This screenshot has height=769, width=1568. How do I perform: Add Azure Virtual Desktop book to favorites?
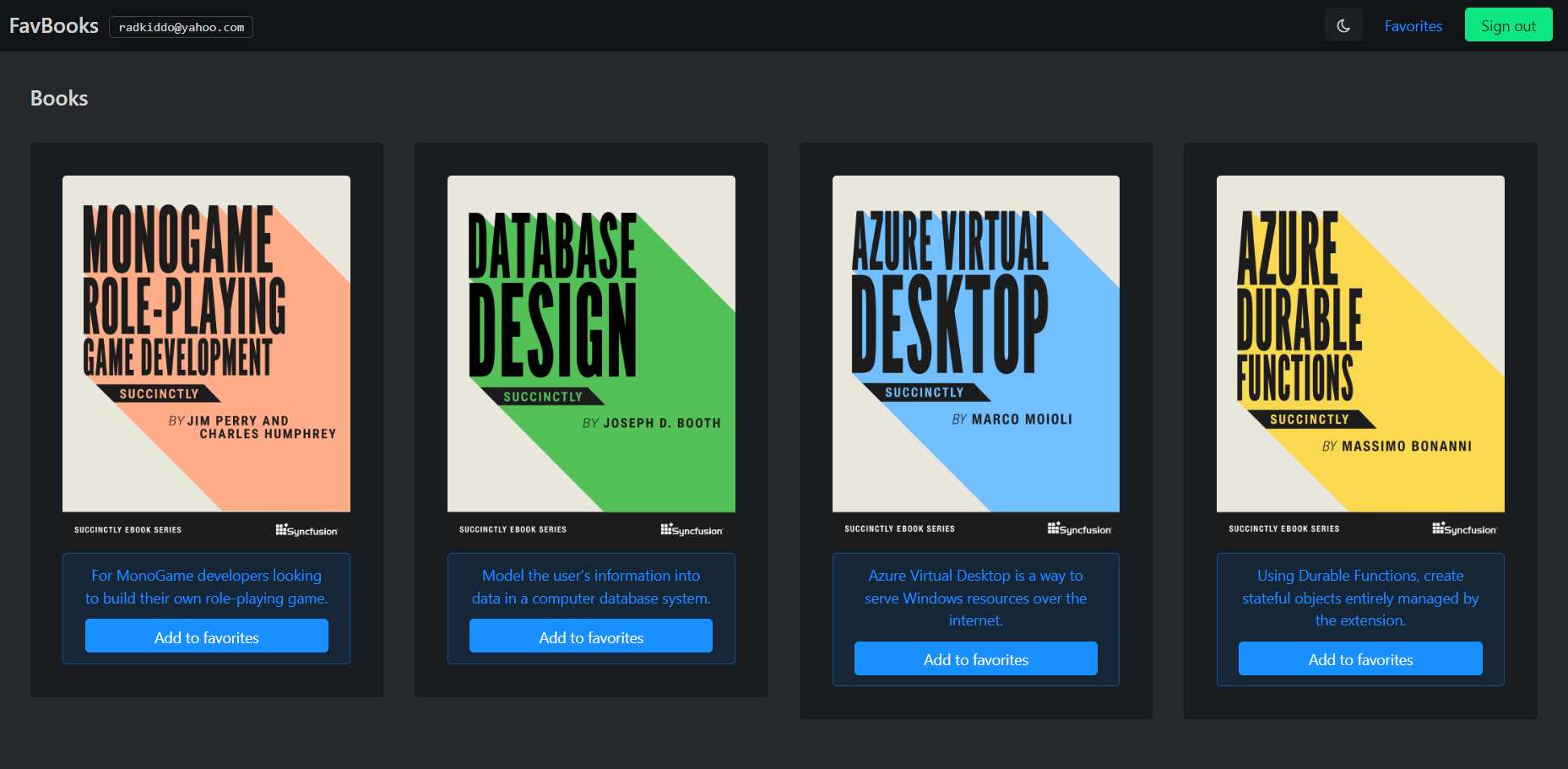[976, 658]
